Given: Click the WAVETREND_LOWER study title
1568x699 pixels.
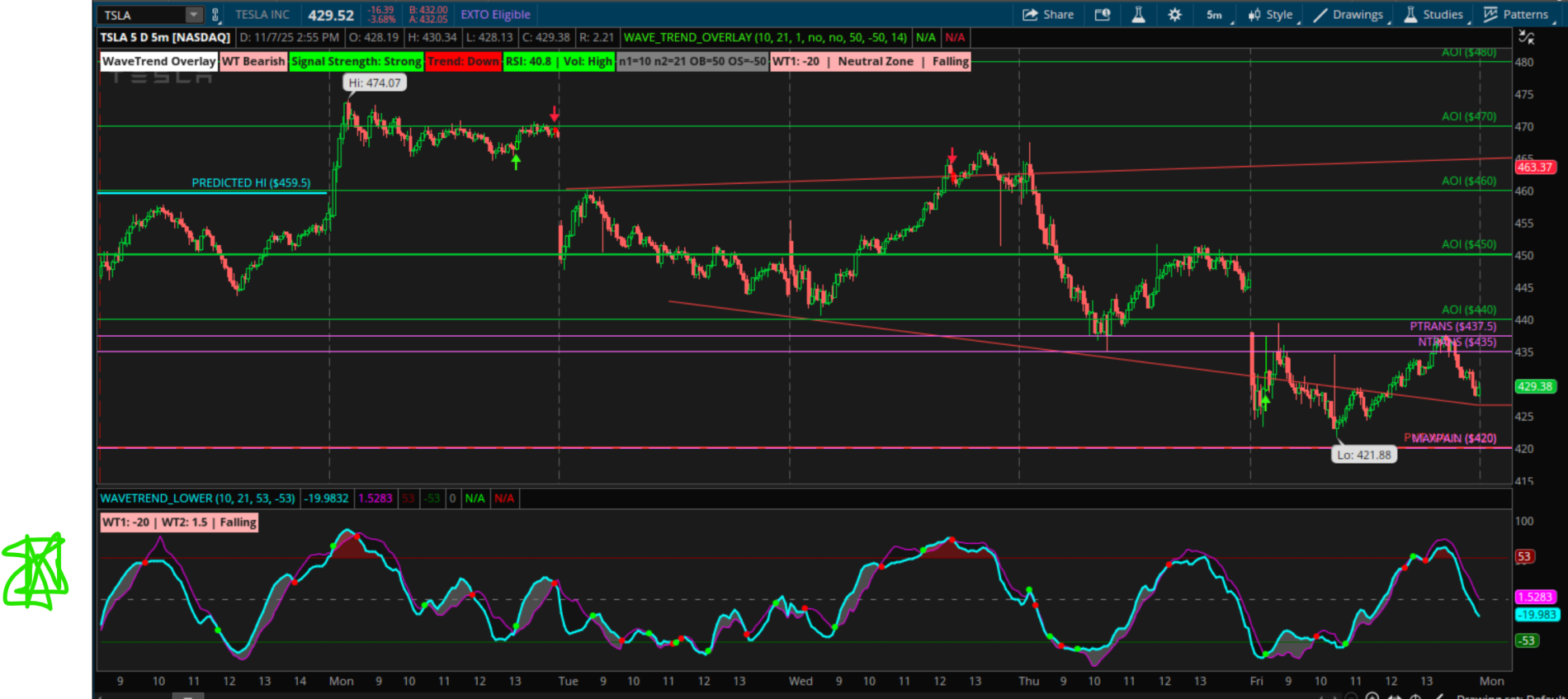Looking at the screenshot, I should coord(197,498).
